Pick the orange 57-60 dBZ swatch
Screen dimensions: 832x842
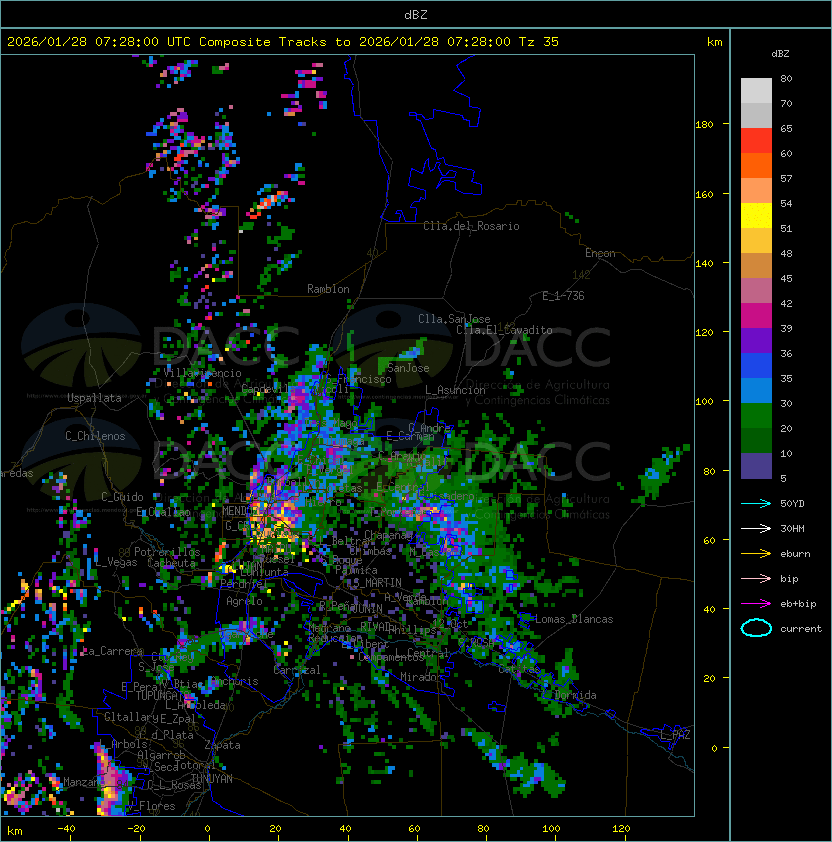[756, 166]
